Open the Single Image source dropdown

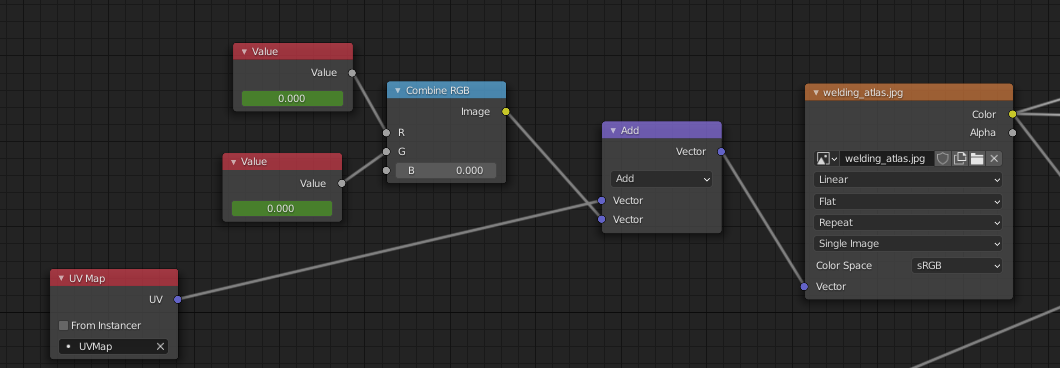[x=909, y=244]
